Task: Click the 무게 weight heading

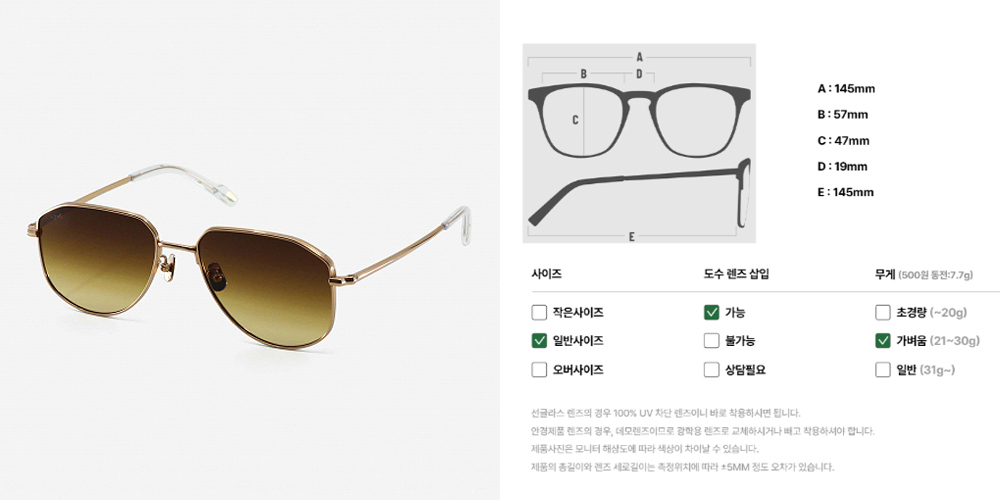Action: (x=885, y=274)
